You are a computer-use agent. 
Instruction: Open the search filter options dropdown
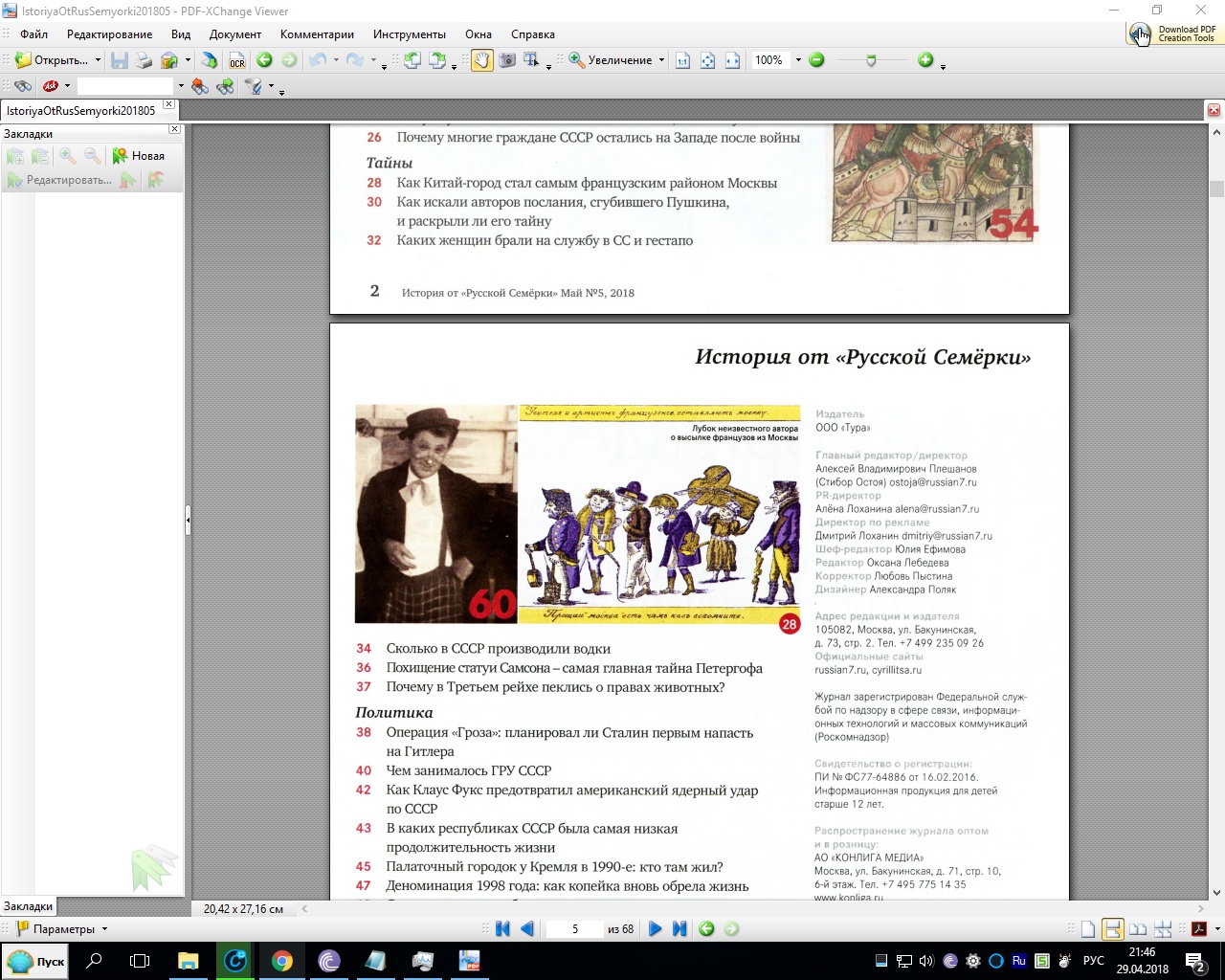point(271,86)
